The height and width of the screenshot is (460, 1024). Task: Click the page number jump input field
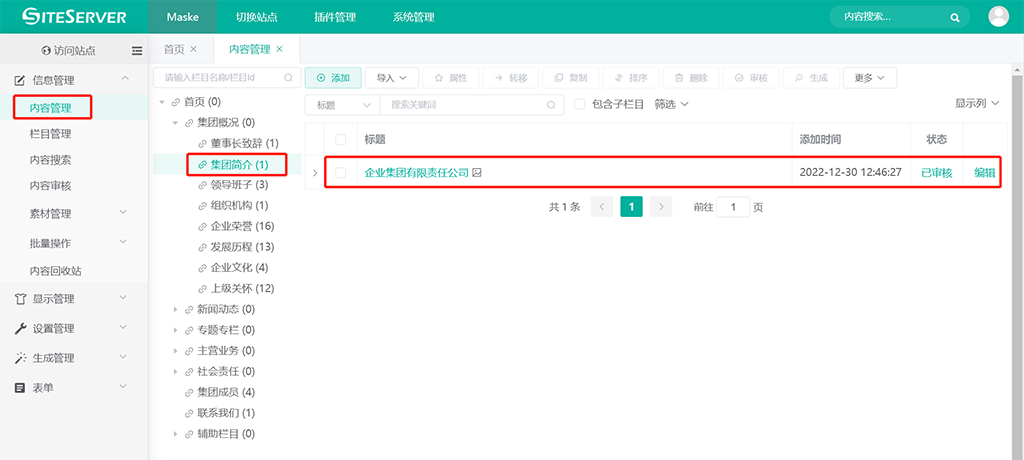point(733,207)
